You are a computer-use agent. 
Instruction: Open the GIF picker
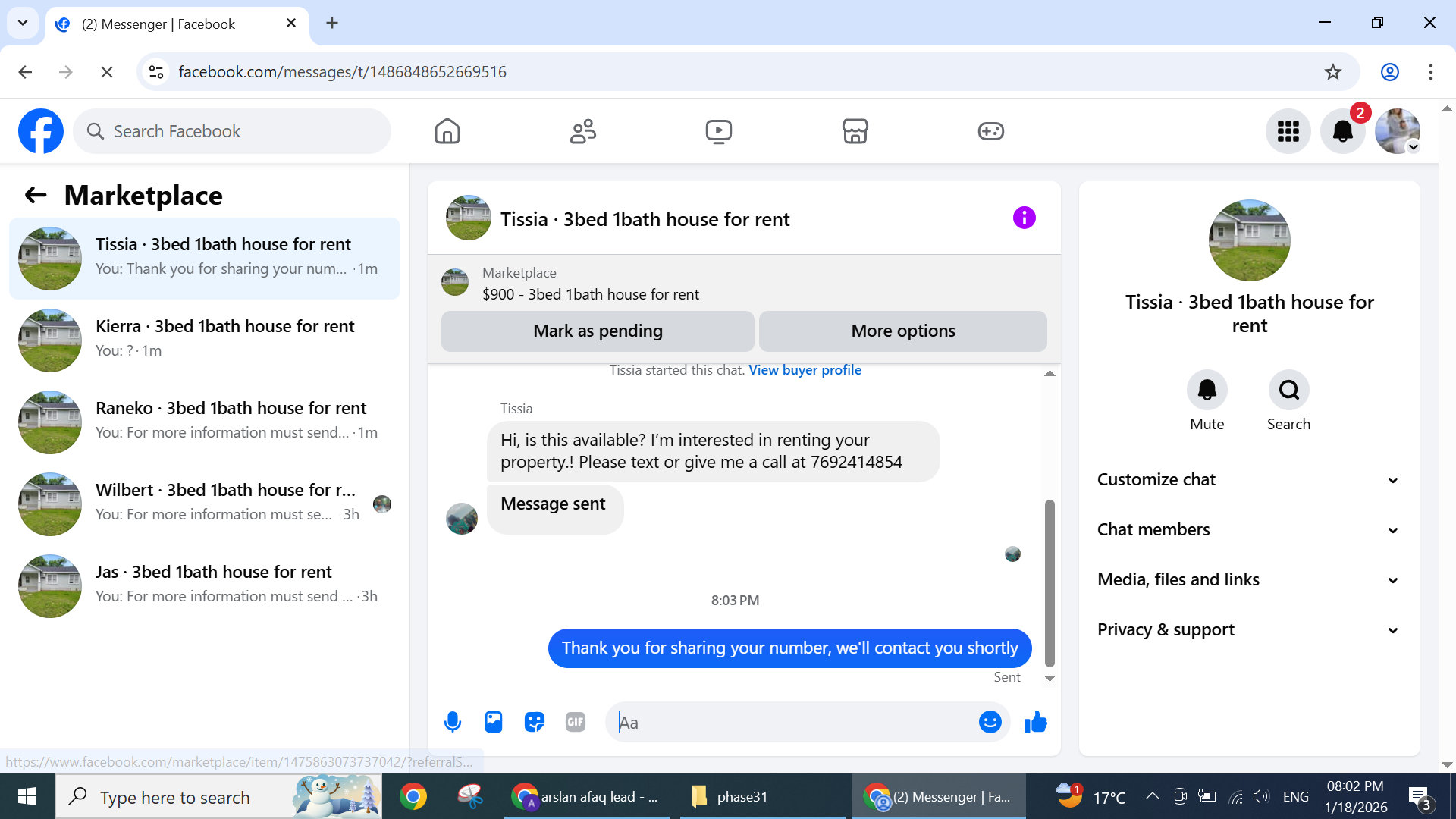point(576,722)
